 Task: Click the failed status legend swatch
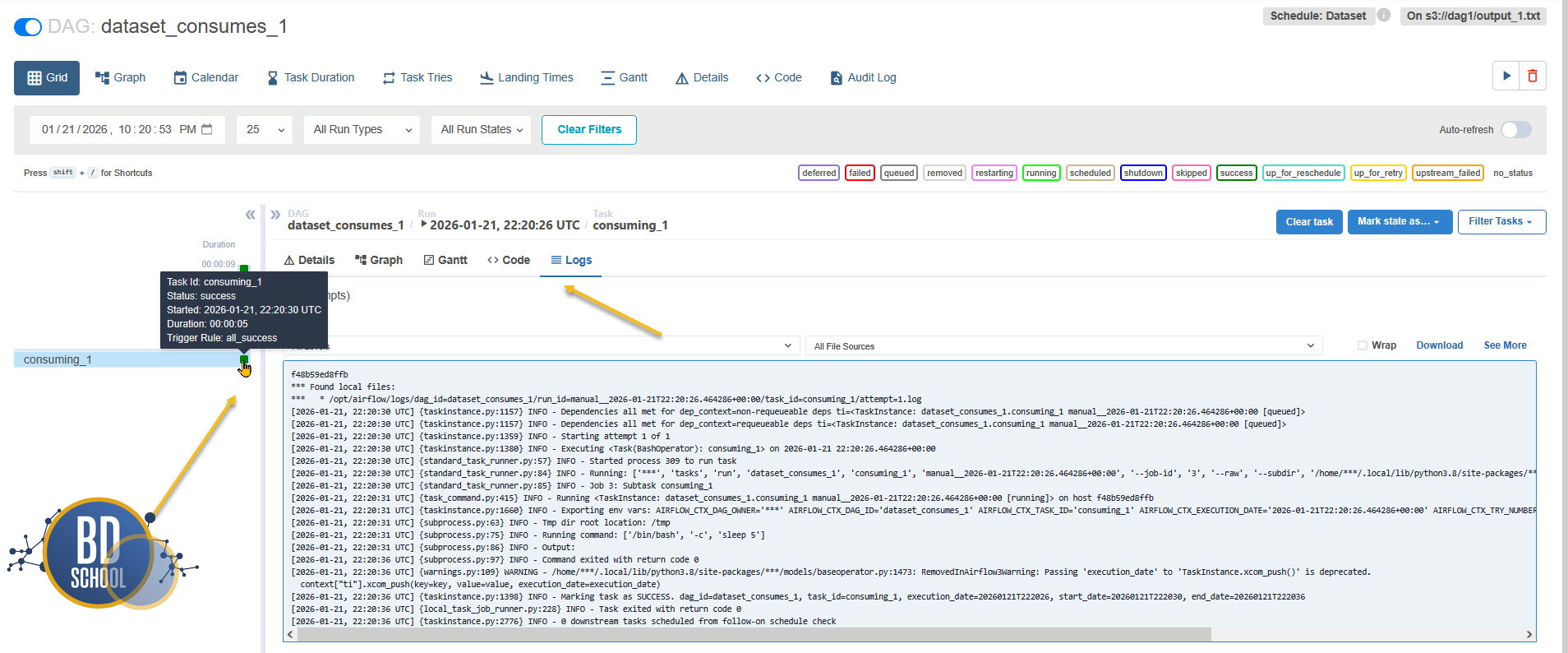click(x=860, y=173)
